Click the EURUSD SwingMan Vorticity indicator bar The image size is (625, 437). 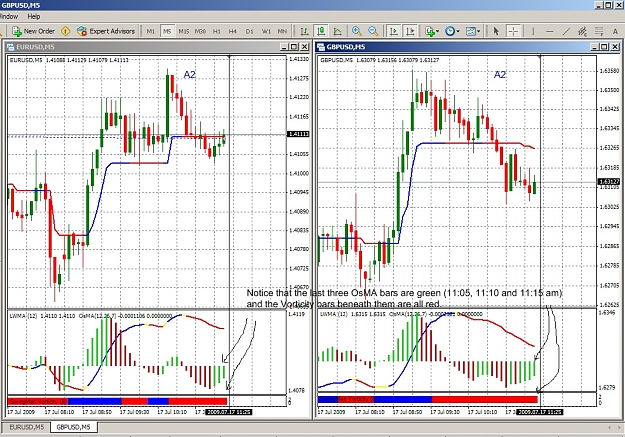tap(117, 401)
